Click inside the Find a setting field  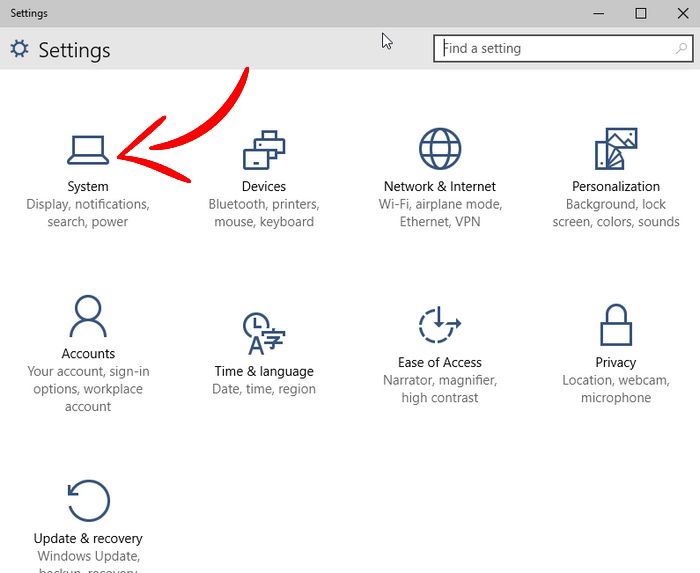coord(562,48)
